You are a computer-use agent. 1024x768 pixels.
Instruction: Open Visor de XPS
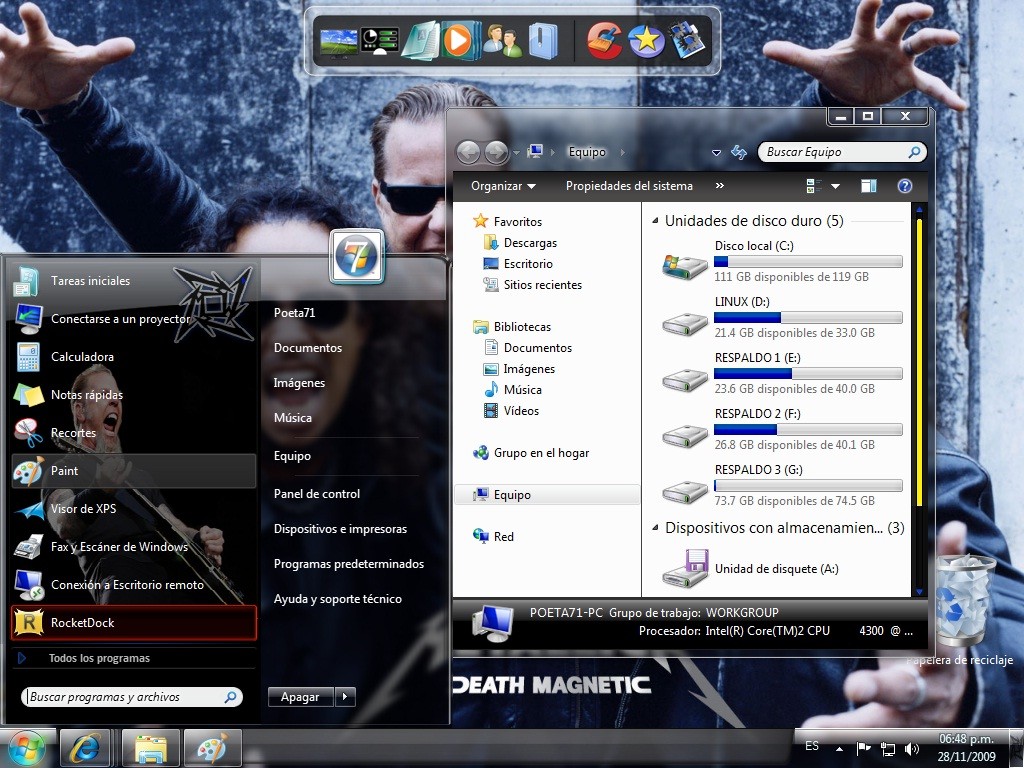pyautogui.click(x=134, y=509)
